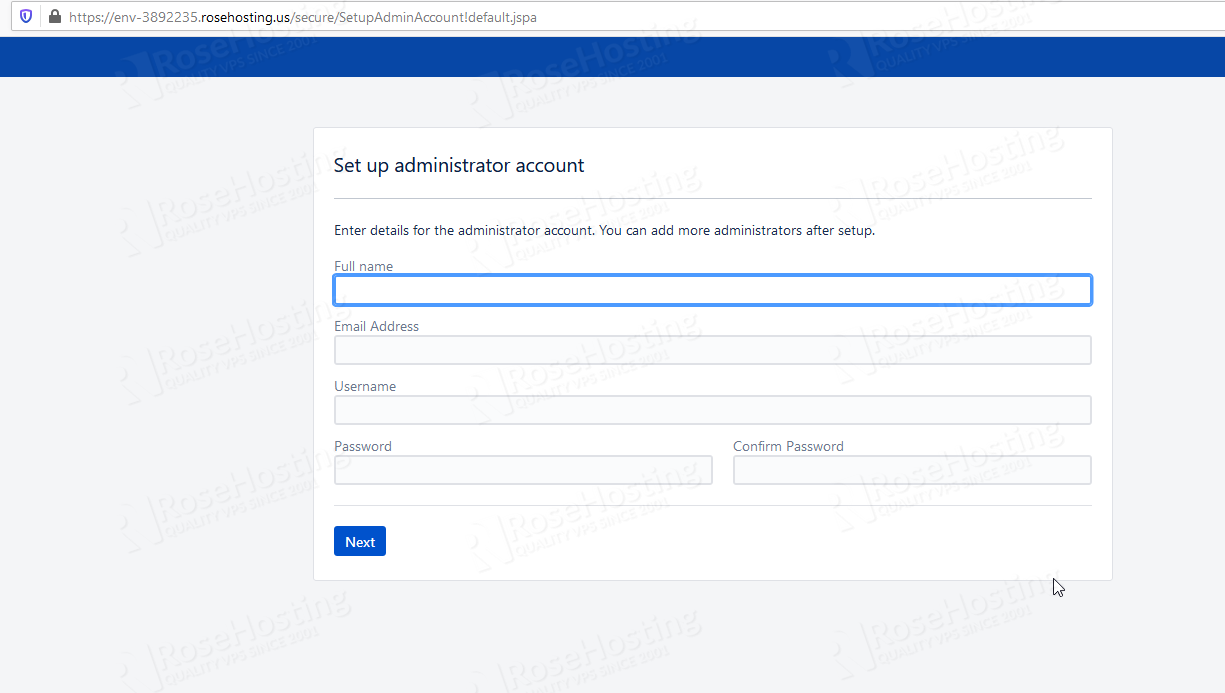Focus the Full name input field

tap(712, 290)
